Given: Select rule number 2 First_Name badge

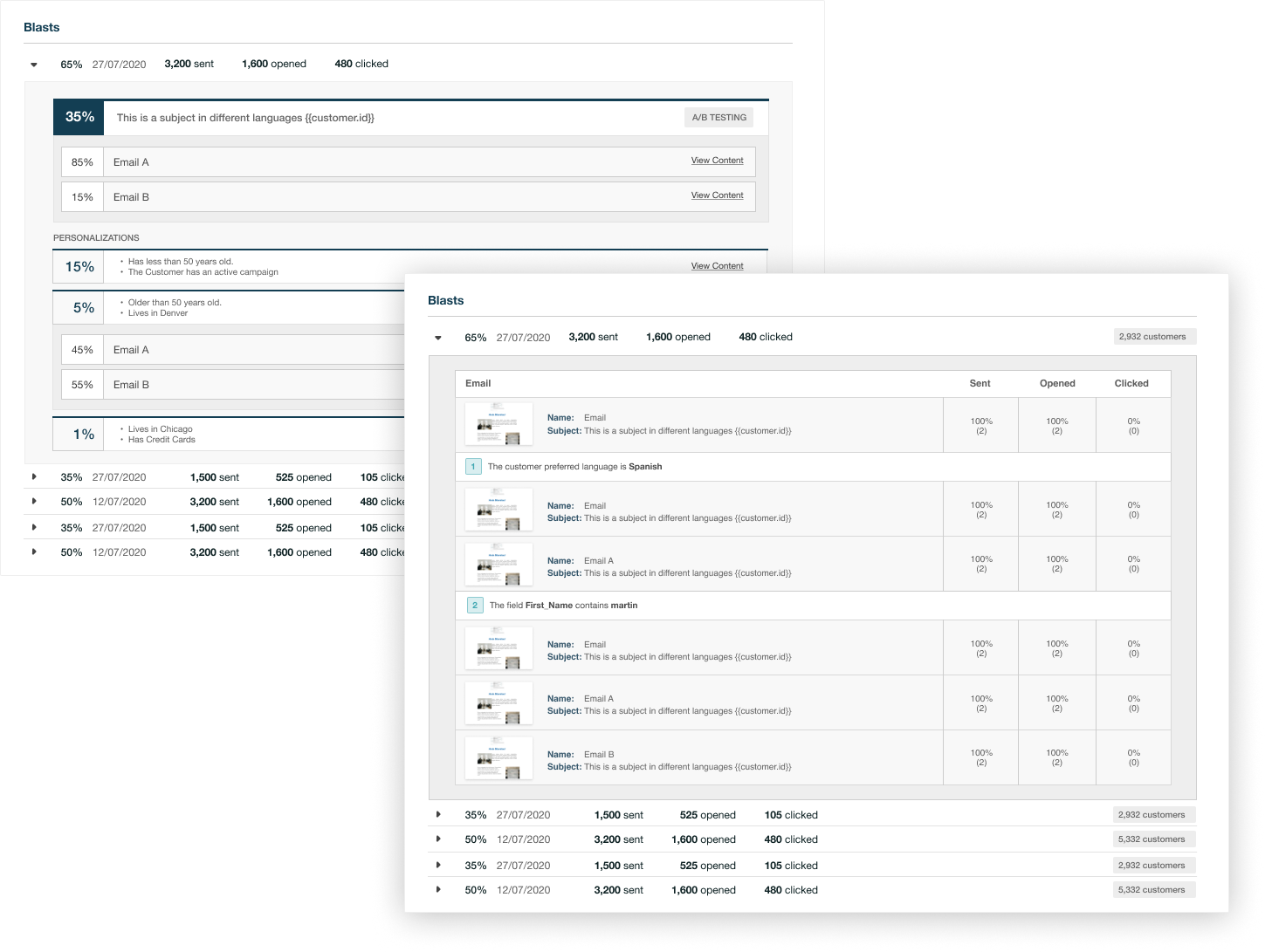Looking at the screenshot, I should tap(475, 606).
